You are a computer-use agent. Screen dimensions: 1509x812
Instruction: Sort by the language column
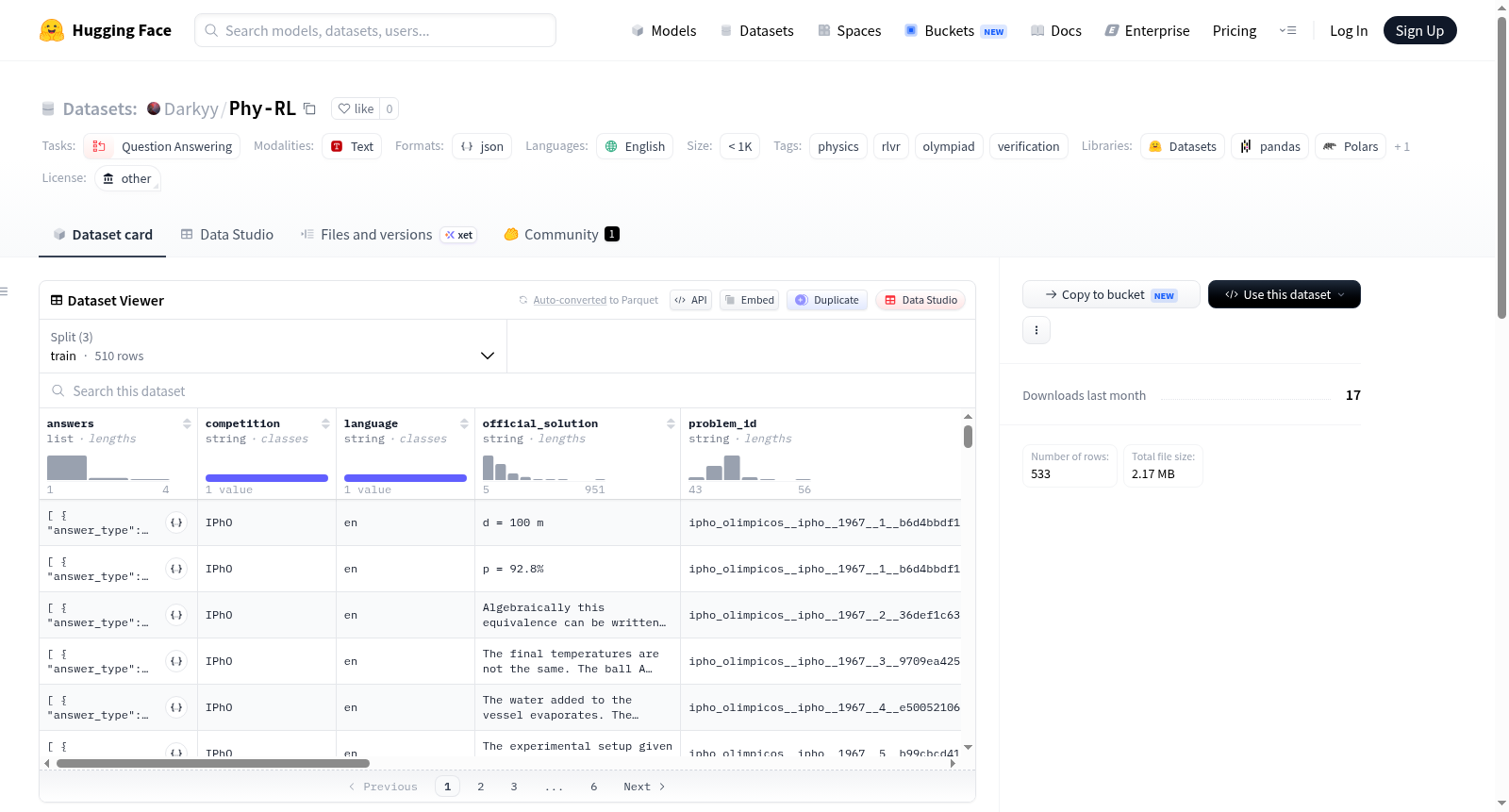point(464,423)
